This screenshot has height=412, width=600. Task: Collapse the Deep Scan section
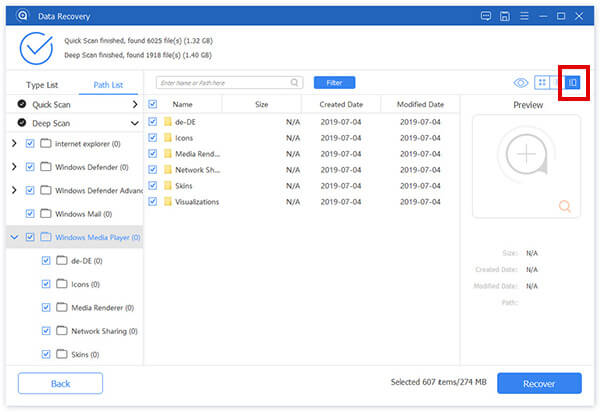[135, 123]
